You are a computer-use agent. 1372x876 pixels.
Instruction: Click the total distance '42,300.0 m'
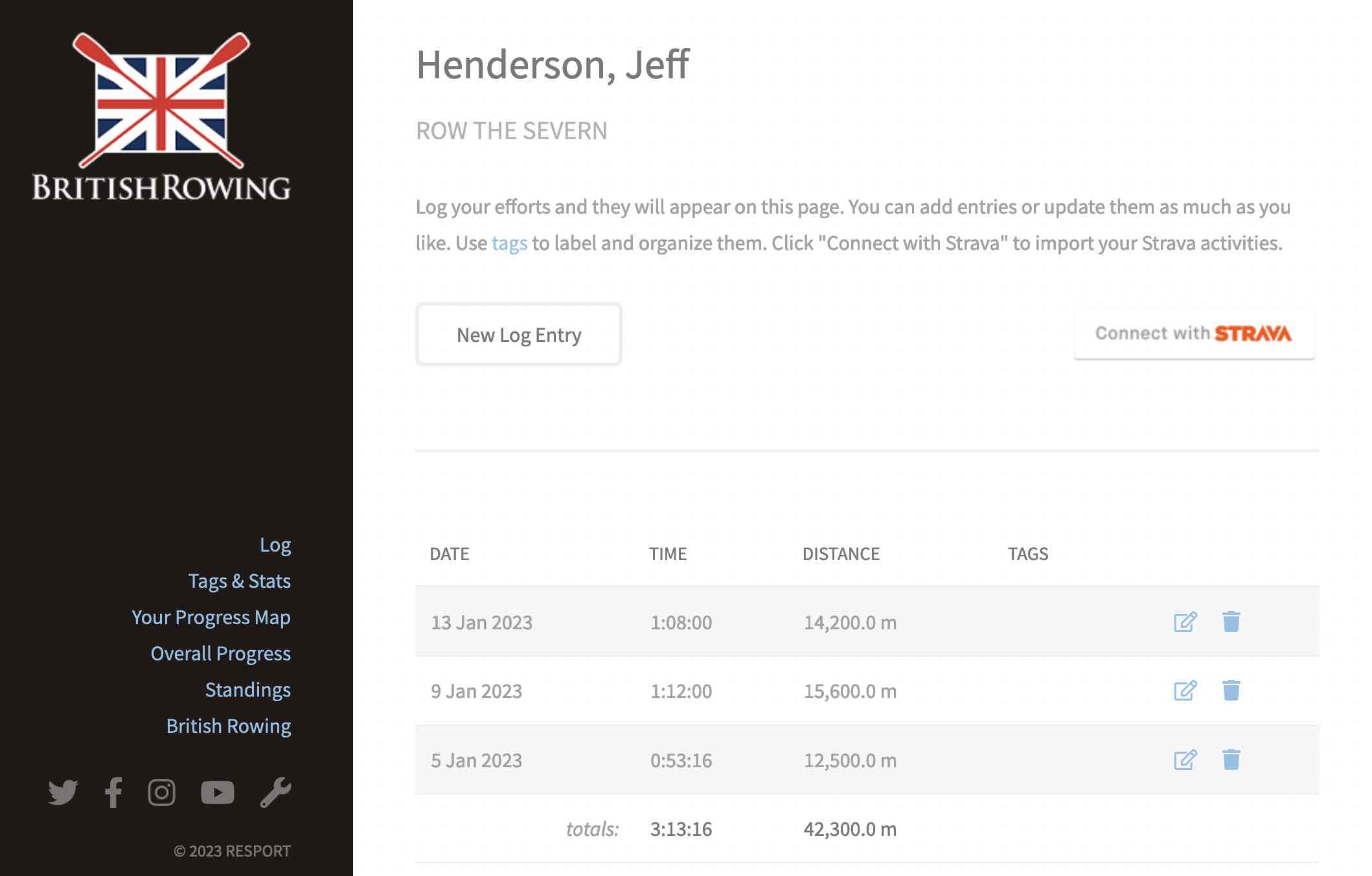pyautogui.click(x=851, y=829)
